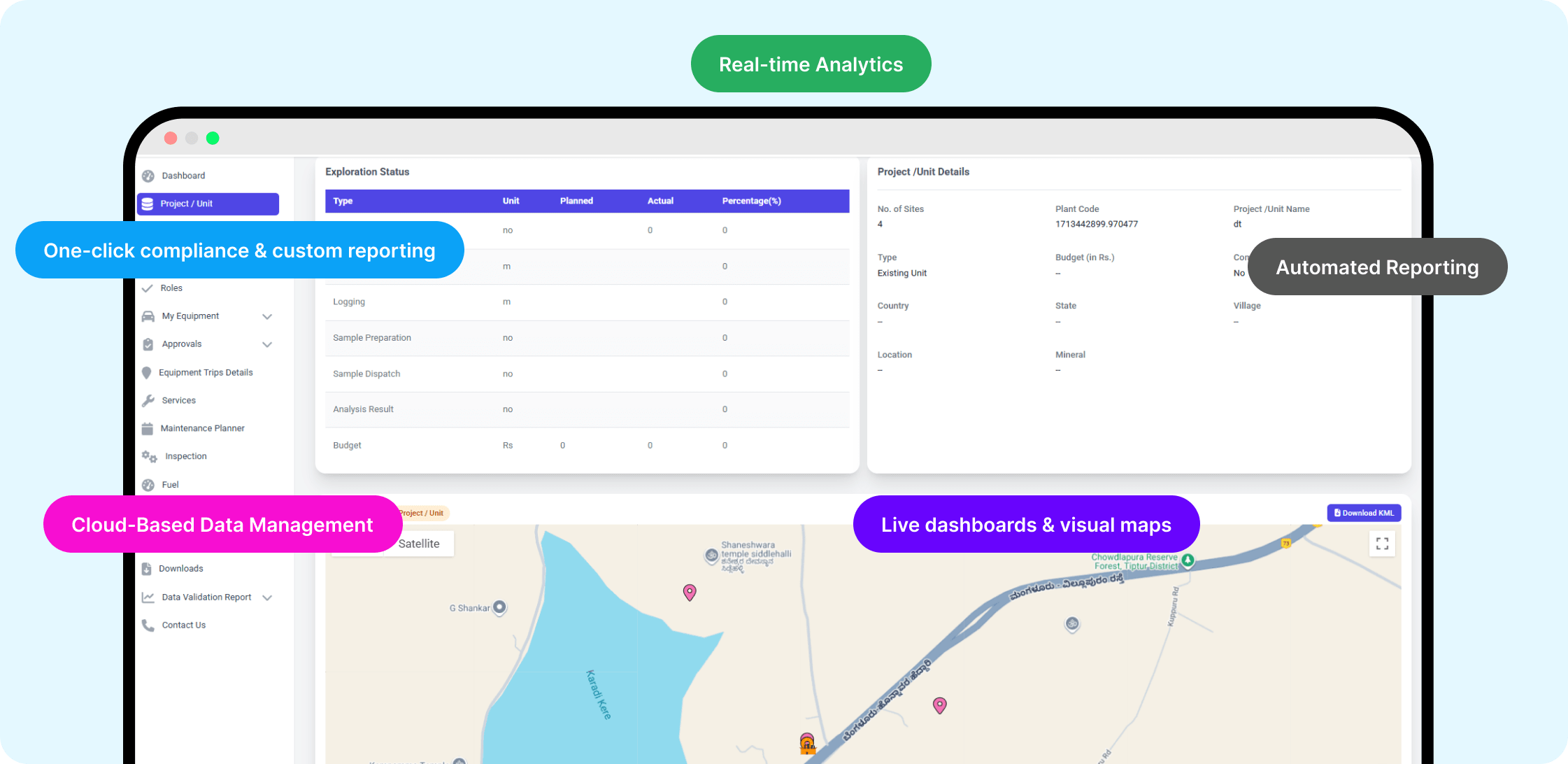This screenshot has width=1568, height=764.
Task: Click the Inspection gears icon
Action: 150,457
